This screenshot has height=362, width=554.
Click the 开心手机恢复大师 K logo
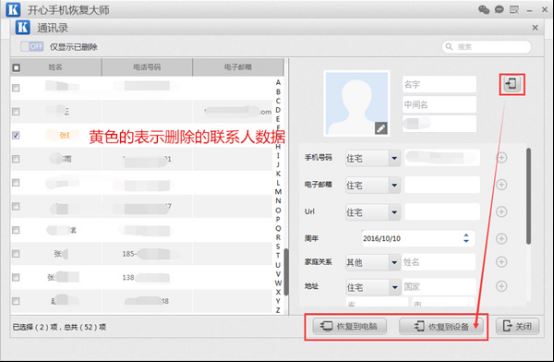point(13,10)
